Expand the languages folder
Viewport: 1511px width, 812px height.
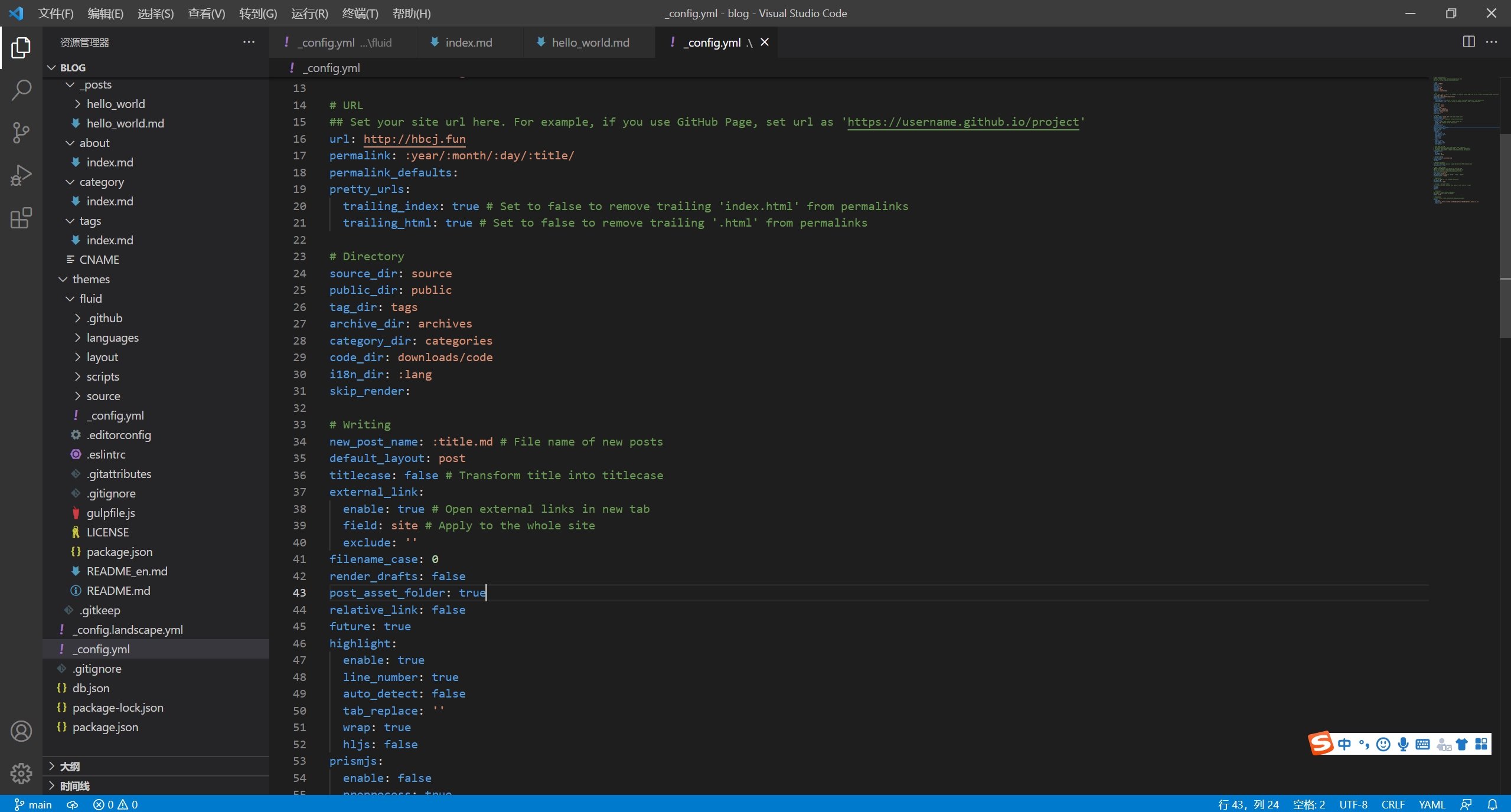pyautogui.click(x=155, y=338)
